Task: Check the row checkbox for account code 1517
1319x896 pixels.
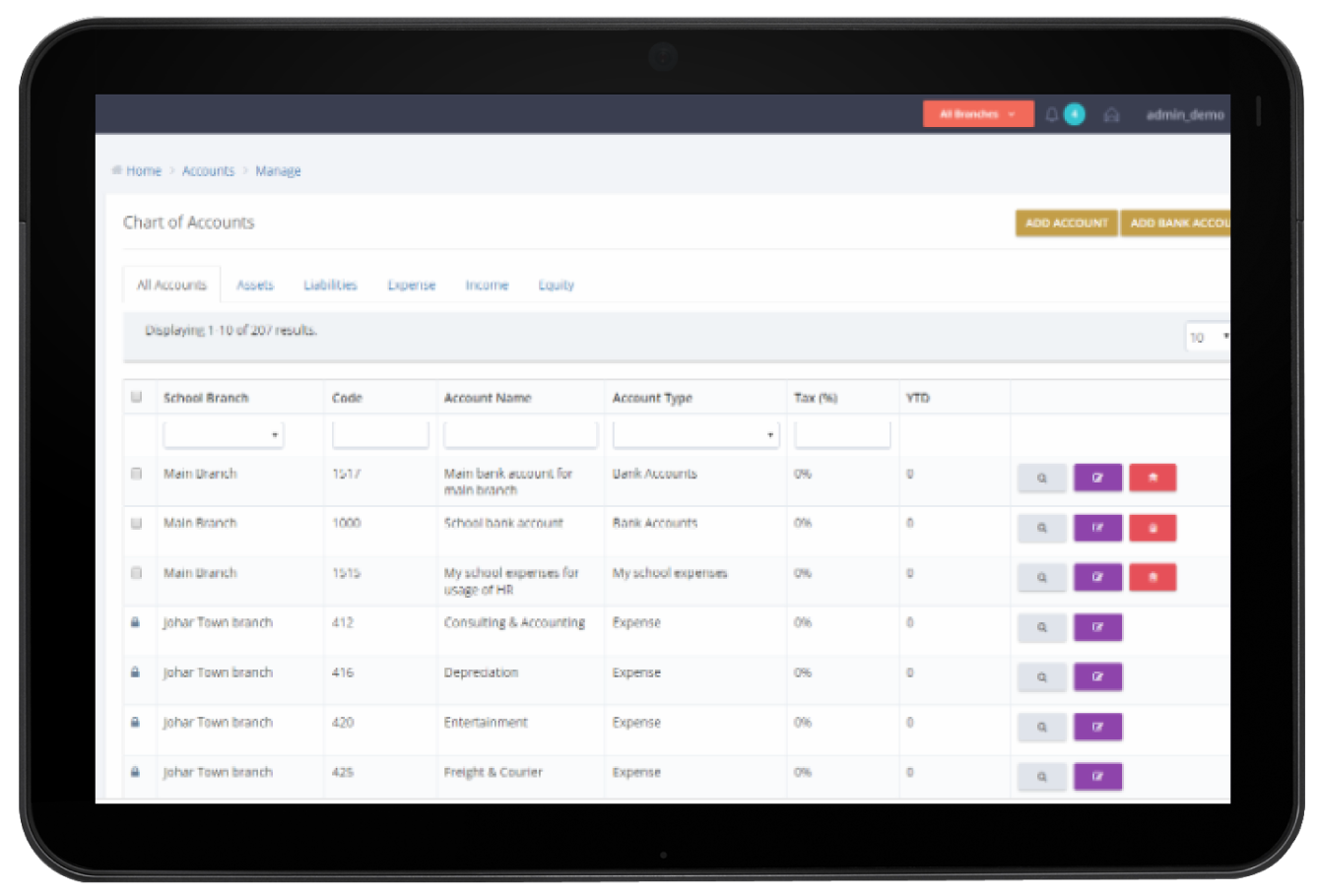Action: click(x=135, y=471)
